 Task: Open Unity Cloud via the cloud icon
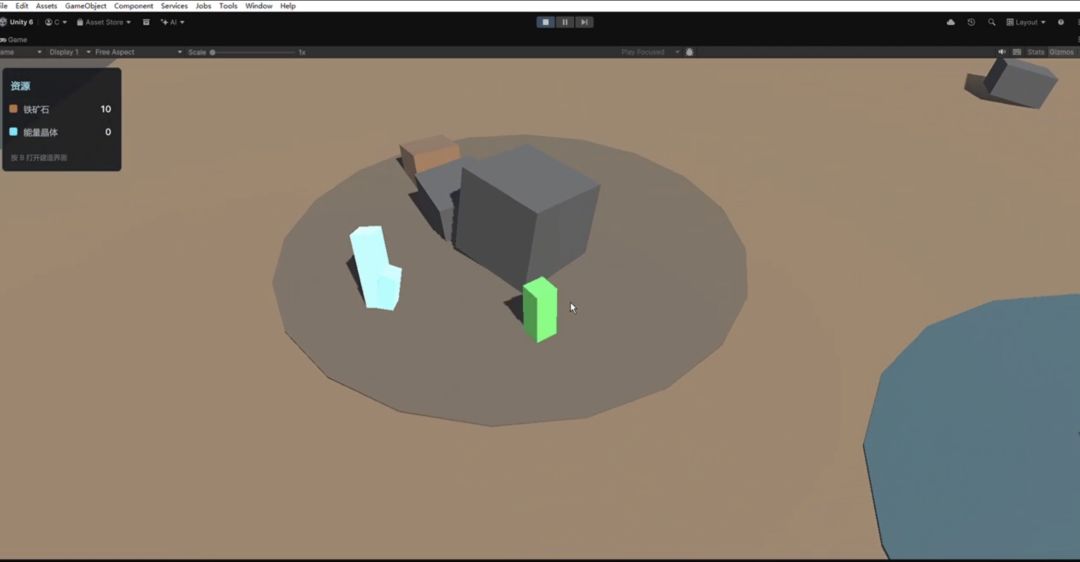(x=951, y=22)
